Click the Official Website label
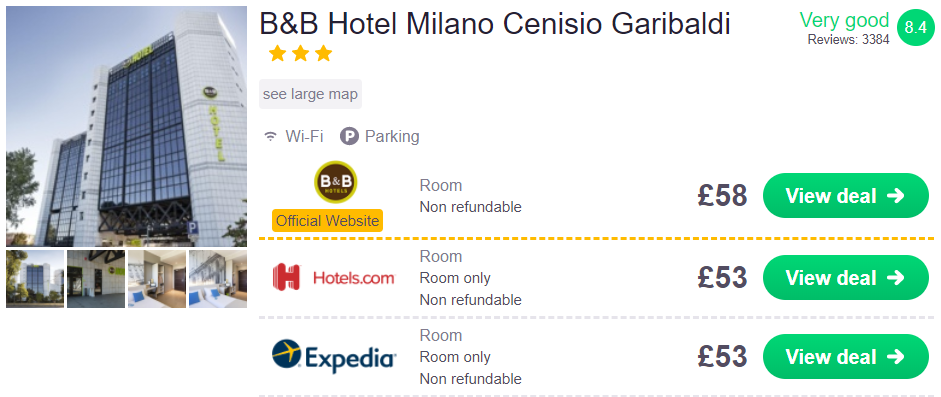 pyautogui.click(x=327, y=220)
